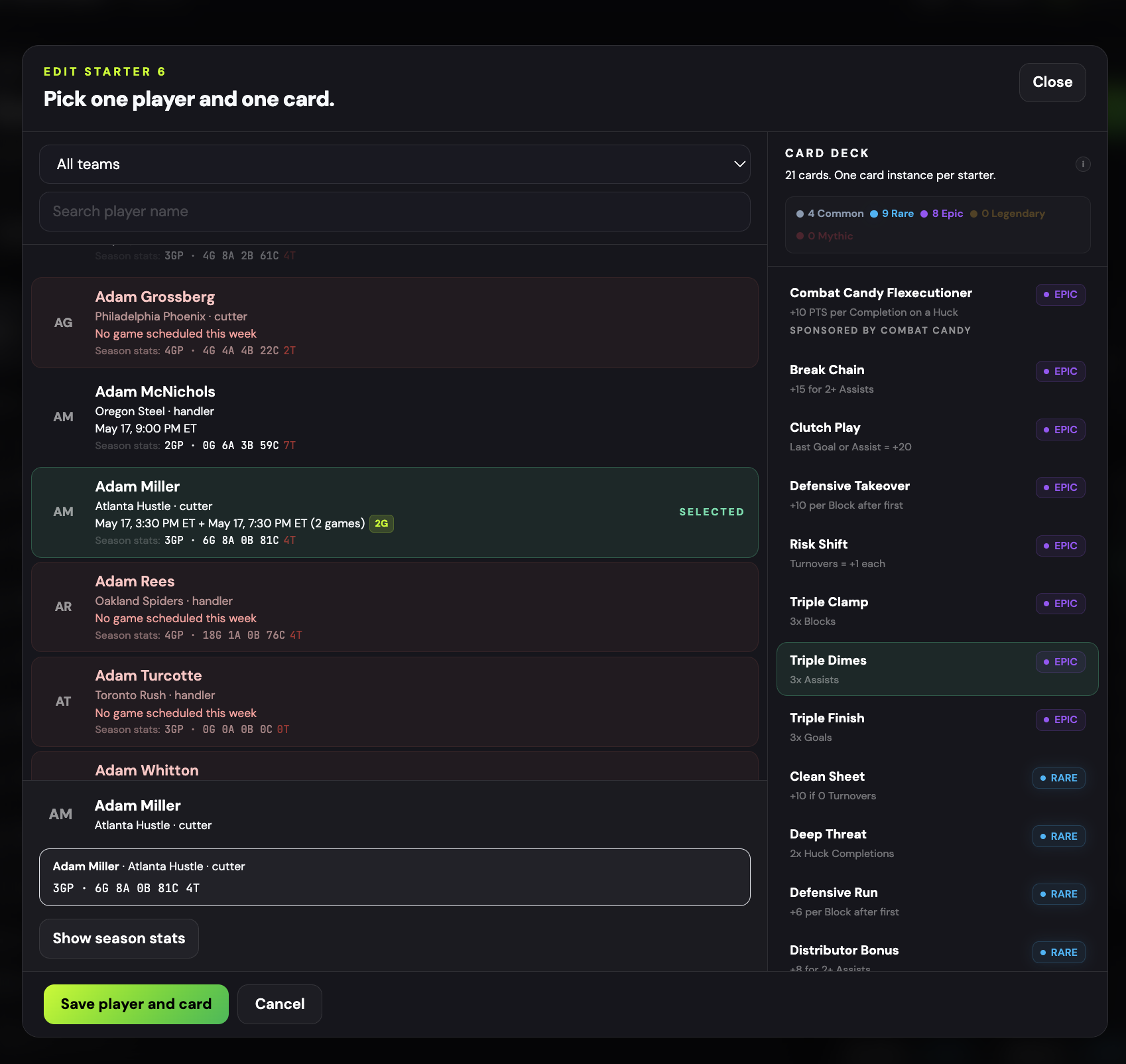Image resolution: width=1126 pixels, height=1064 pixels.
Task: Click the Search player name field
Action: pos(395,212)
